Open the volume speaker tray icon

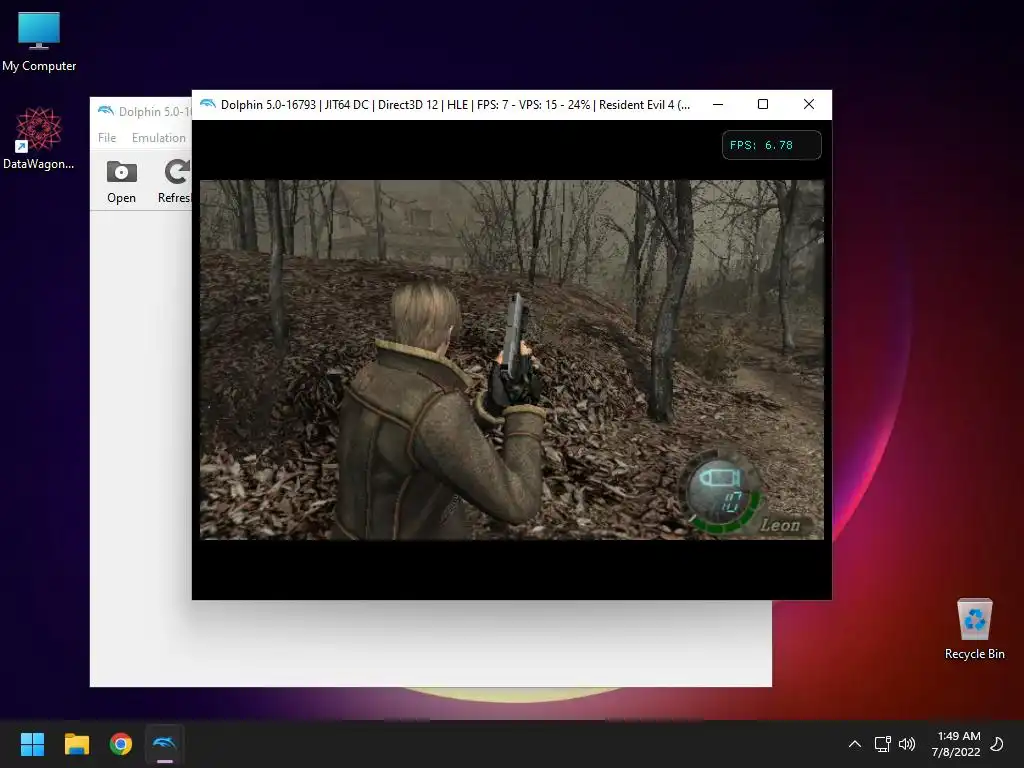click(x=906, y=744)
